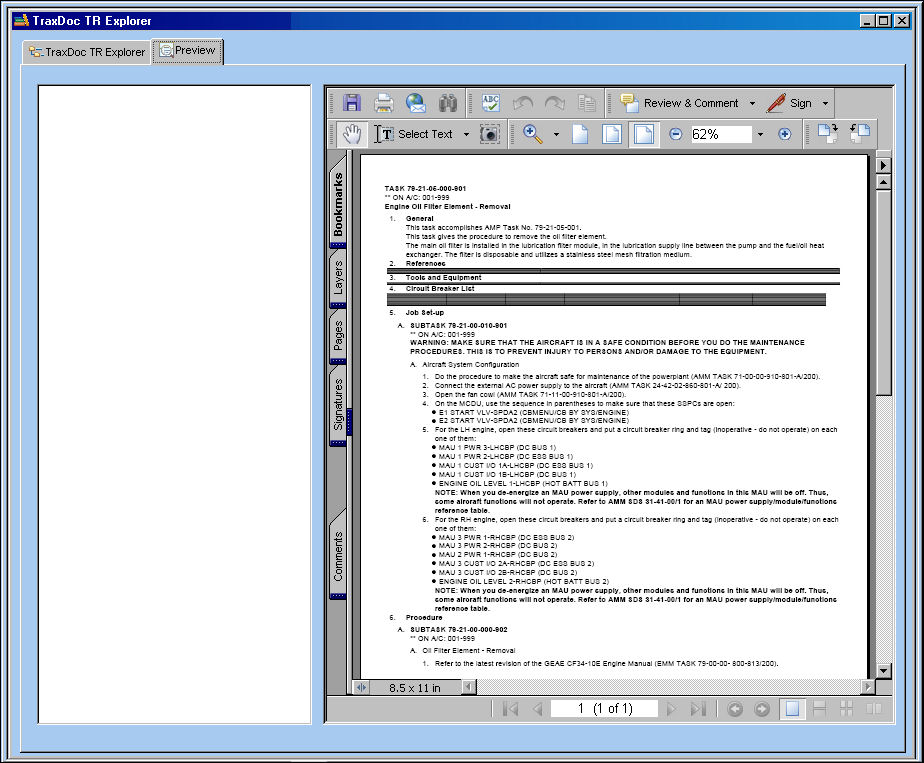Open the Pages side tab

(x=338, y=335)
